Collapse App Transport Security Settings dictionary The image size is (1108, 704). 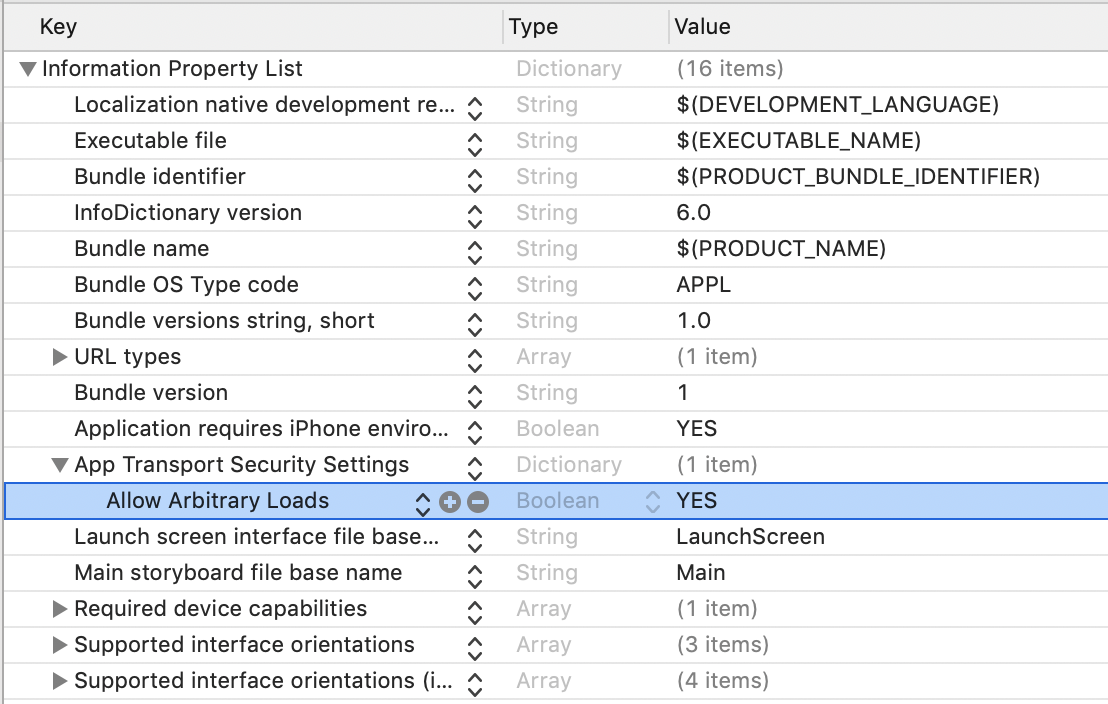pos(60,465)
